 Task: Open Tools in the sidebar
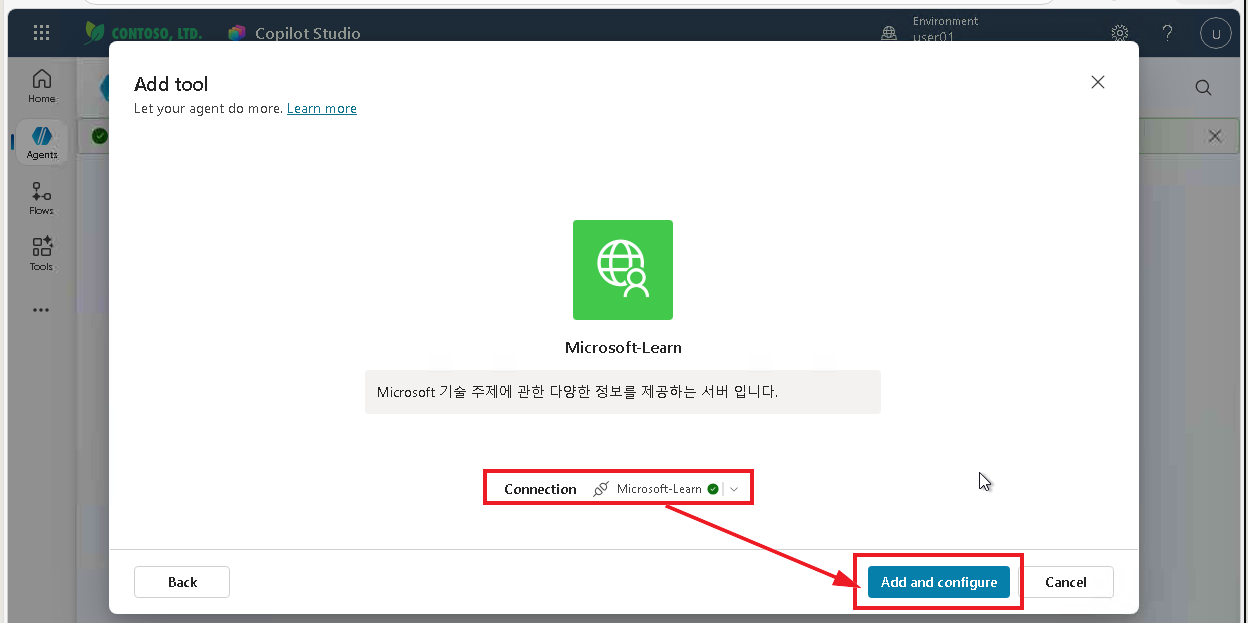click(42, 254)
